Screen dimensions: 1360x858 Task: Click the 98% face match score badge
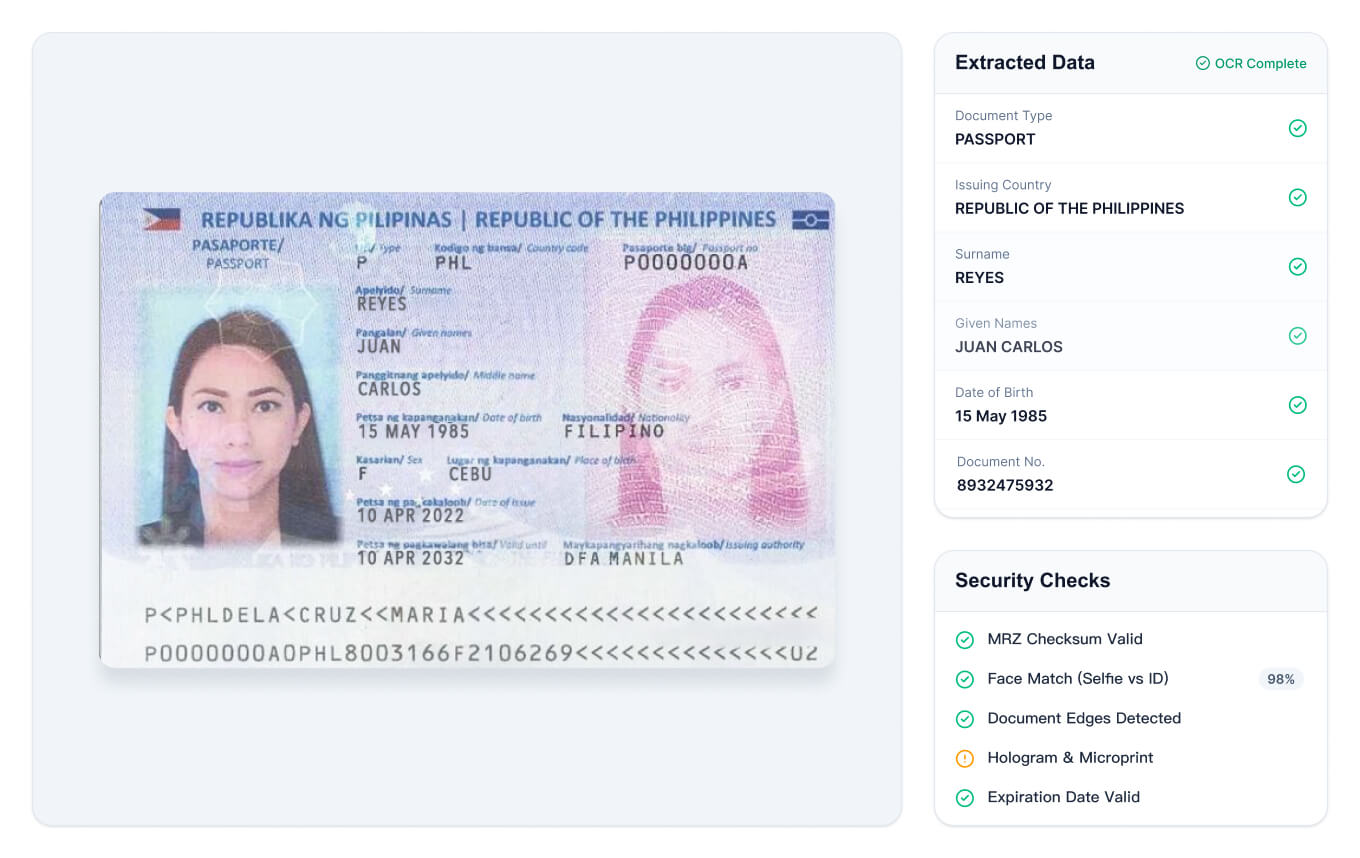coord(1281,679)
